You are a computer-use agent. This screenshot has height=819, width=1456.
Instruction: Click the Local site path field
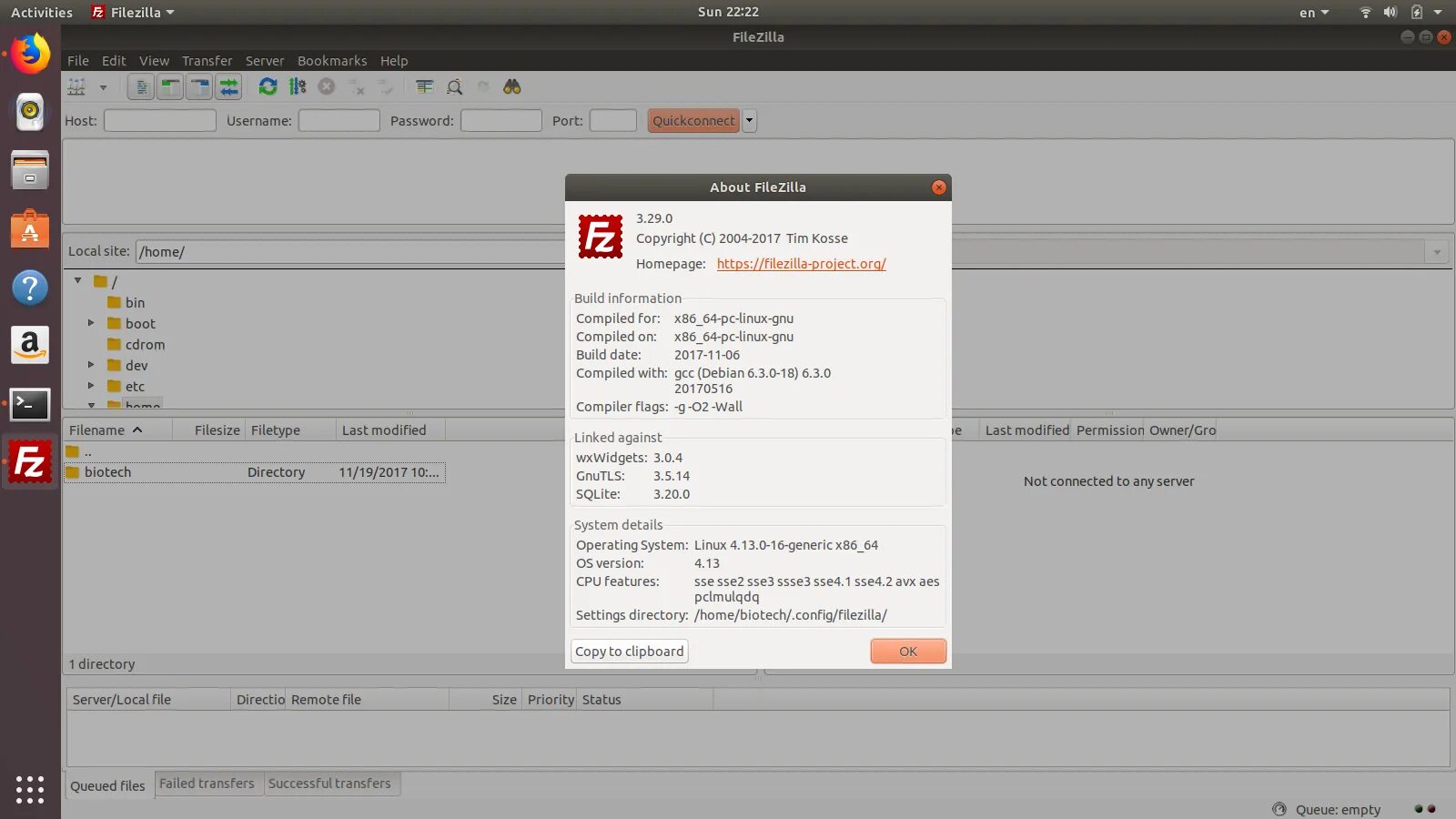coord(350,252)
